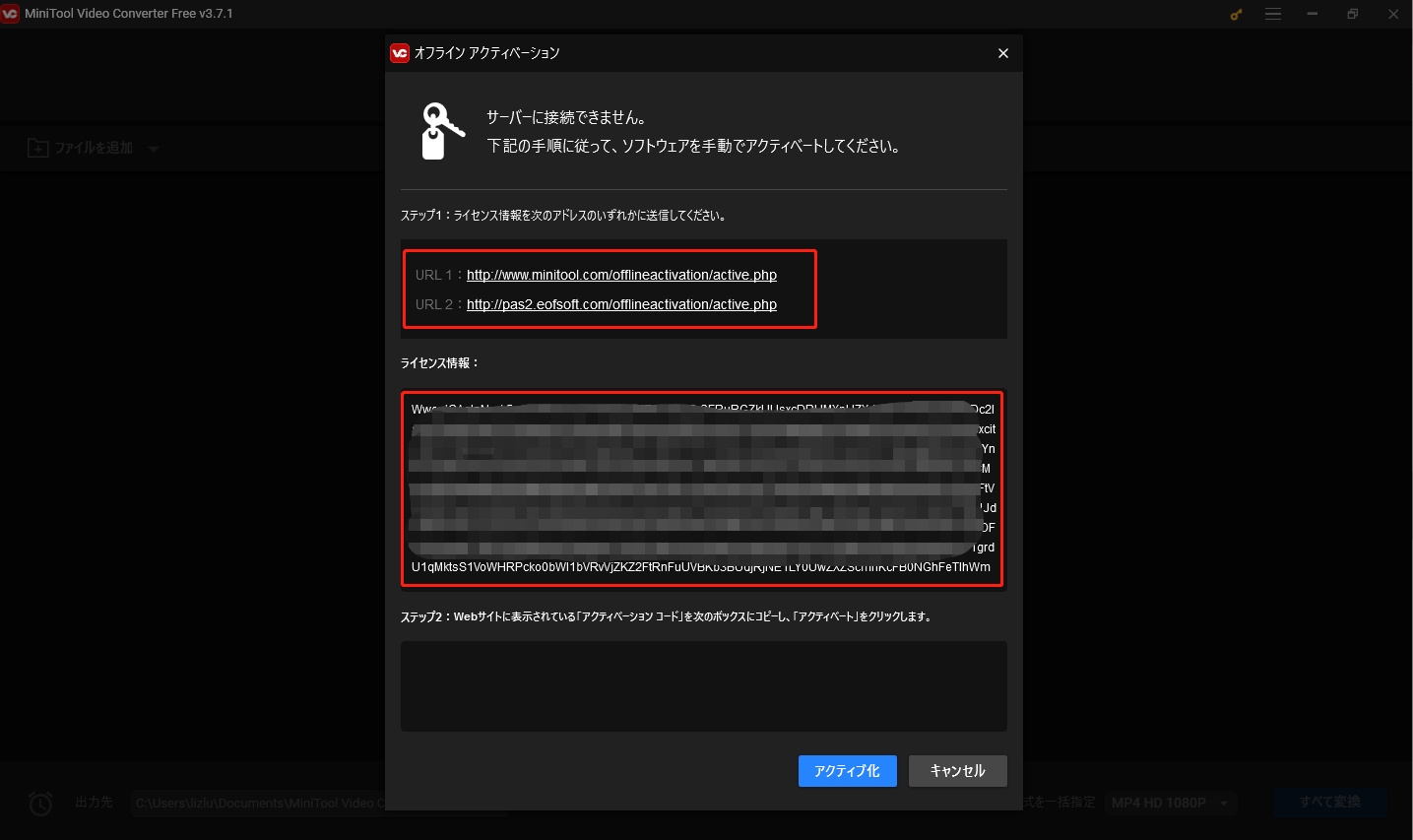Click the 'URL 1：' label
The height and width of the screenshot is (840, 1413).
pyautogui.click(x=439, y=275)
